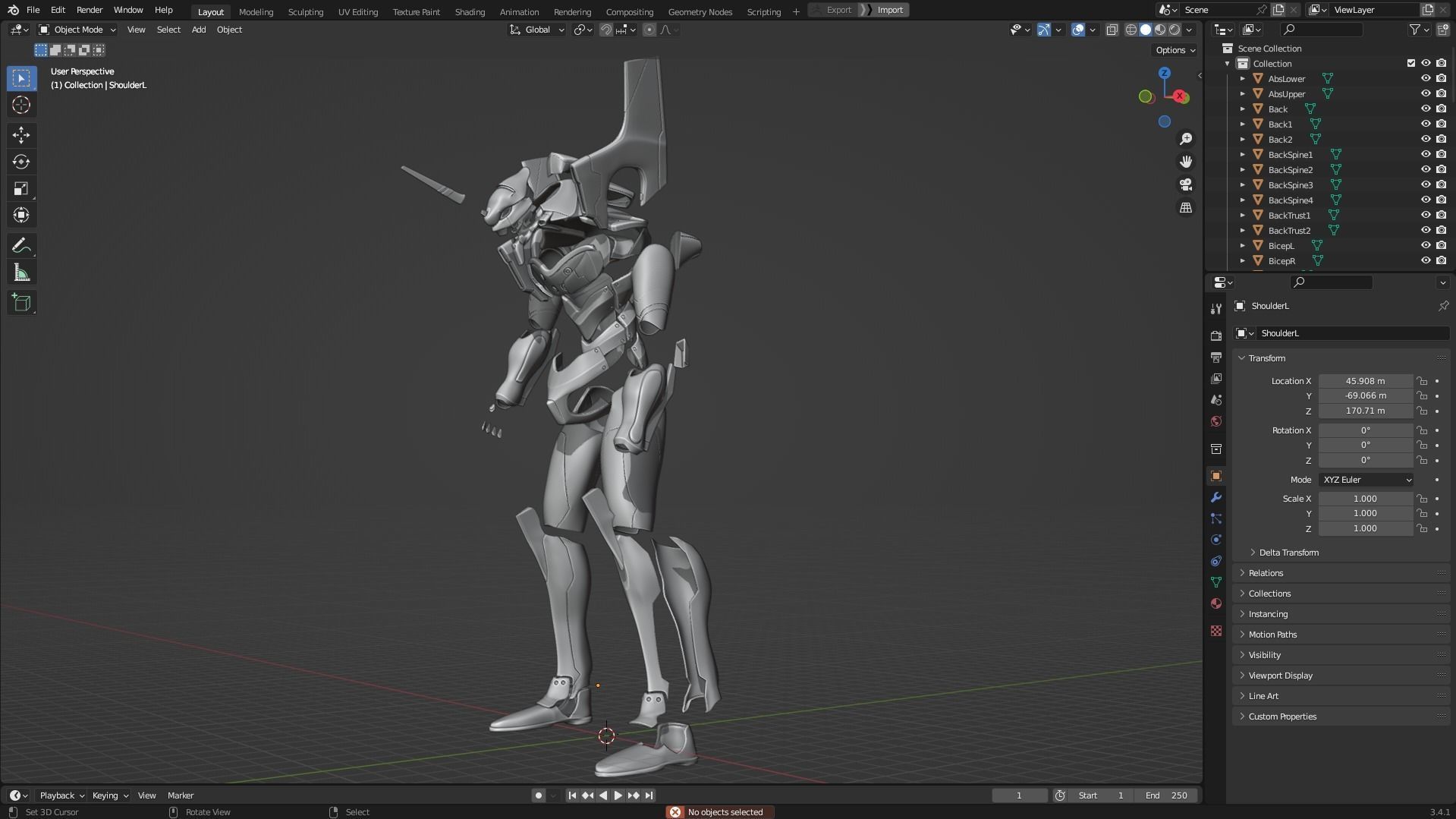1456x819 pixels.
Task: Click the Blender logo menu icon
Action: 13,10
